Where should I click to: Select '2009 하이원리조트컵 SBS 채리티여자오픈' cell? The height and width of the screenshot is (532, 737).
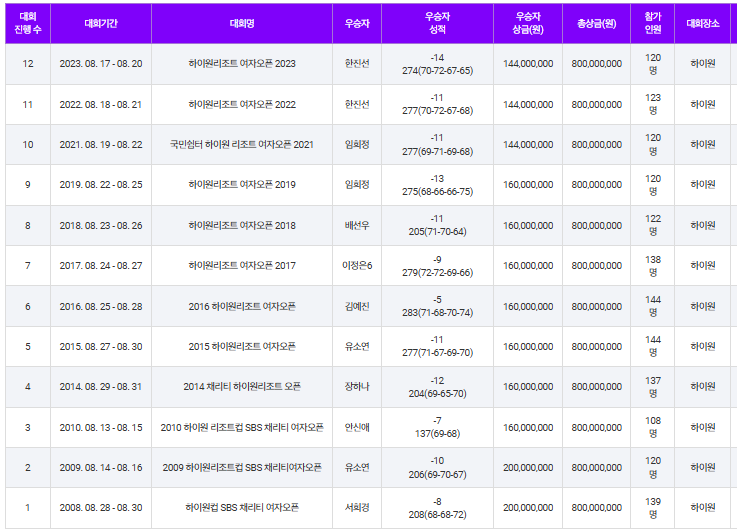(242, 468)
